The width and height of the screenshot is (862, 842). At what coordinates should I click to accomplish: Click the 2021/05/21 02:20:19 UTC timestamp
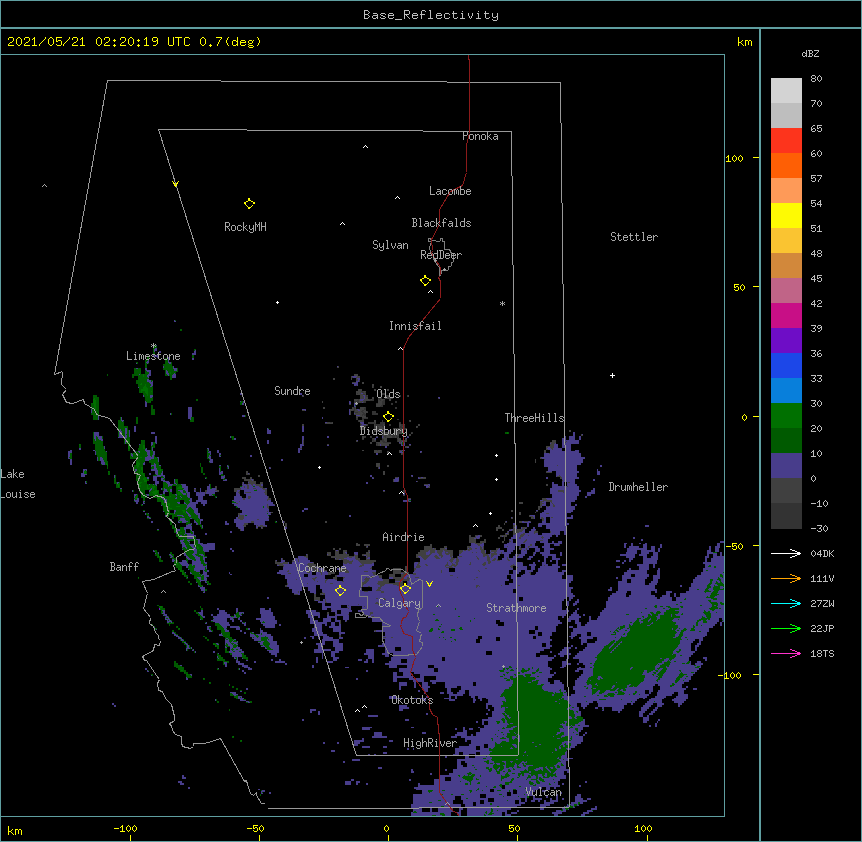point(98,42)
